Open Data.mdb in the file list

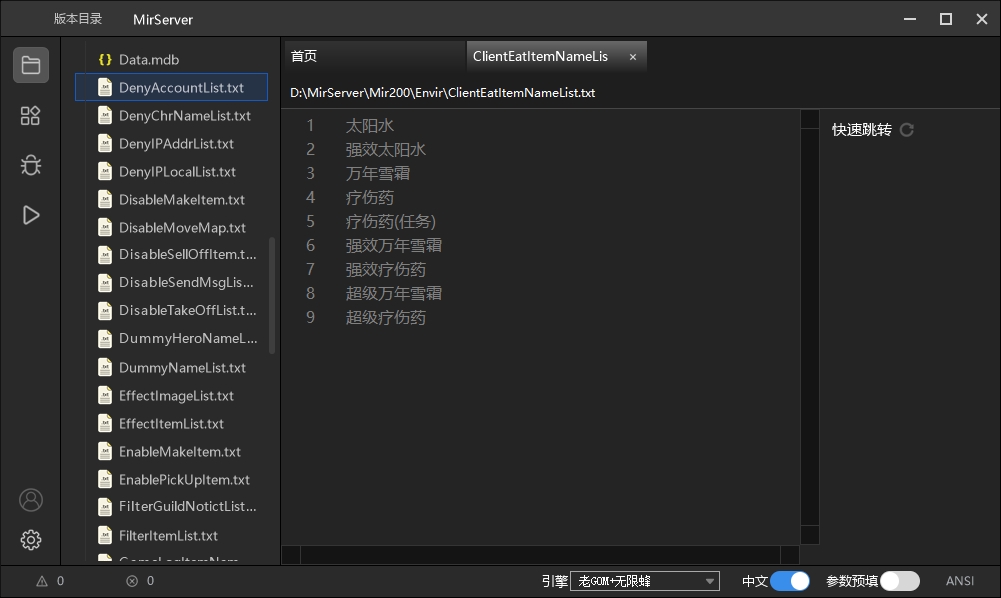point(148,60)
